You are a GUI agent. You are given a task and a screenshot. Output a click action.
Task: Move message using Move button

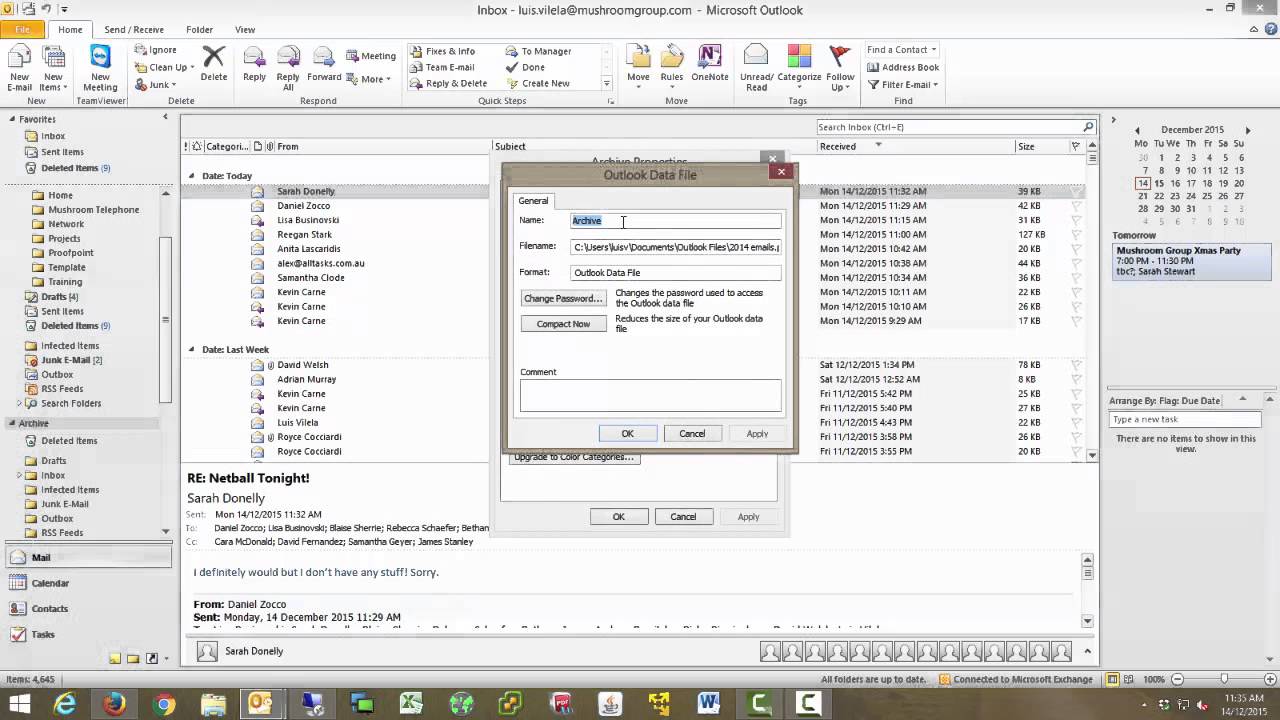[638, 66]
